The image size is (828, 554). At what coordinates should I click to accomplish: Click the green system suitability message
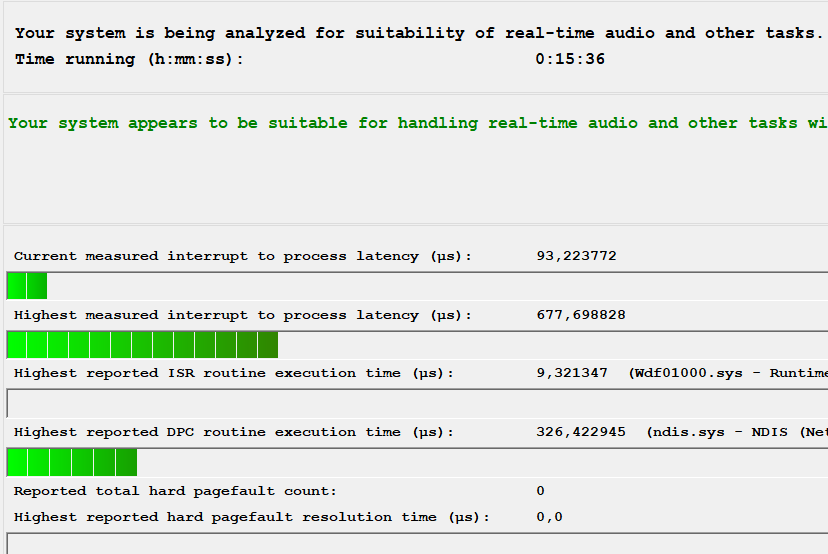(418, 123)
